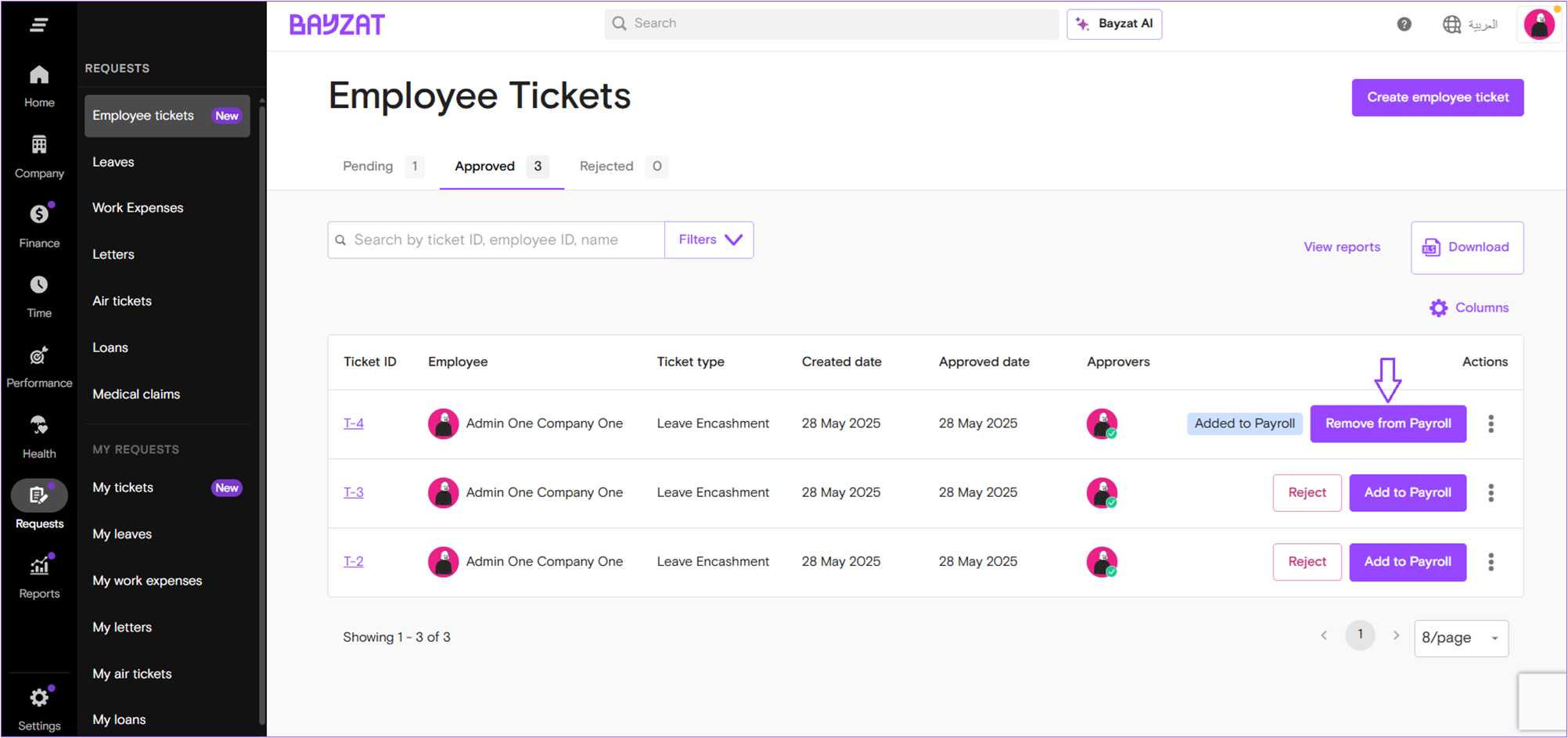Open the Bayzat AI assistant
1568x738 pixels.
(1114, 23)
